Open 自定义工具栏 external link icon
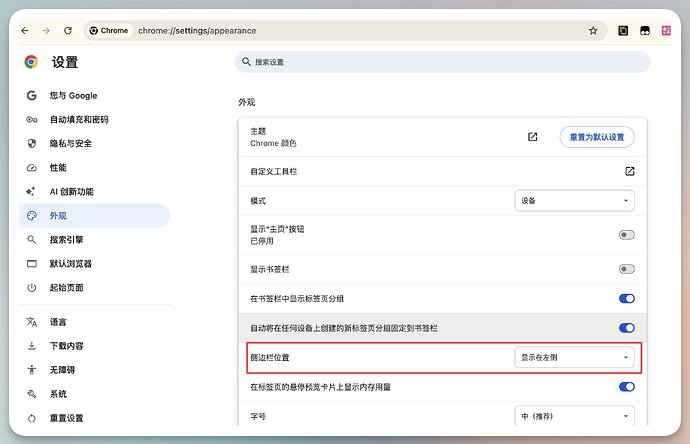This screenshot has width=690, height=444. [630, 171]
